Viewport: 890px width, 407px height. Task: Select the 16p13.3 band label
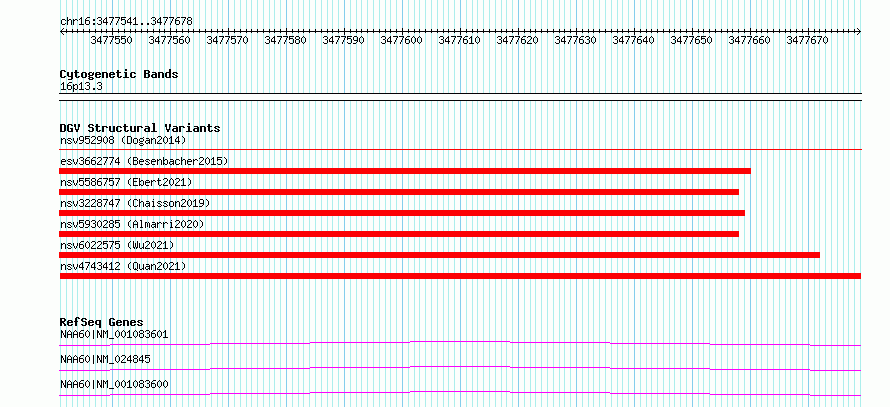pyautogui.click(x=81, y=87)
